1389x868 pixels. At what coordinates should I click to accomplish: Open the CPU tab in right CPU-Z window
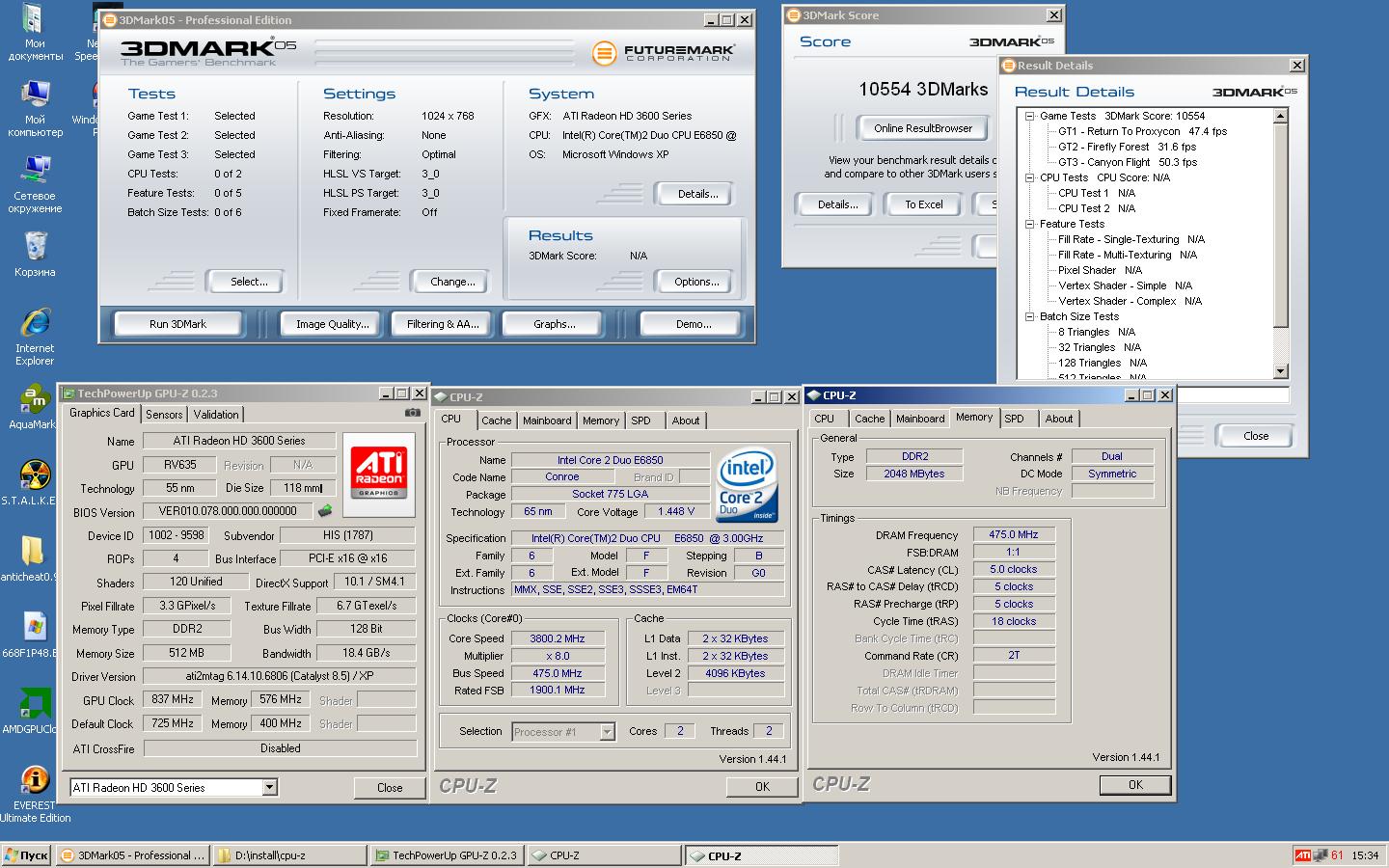pyautogui.click(x=825, y=419)
